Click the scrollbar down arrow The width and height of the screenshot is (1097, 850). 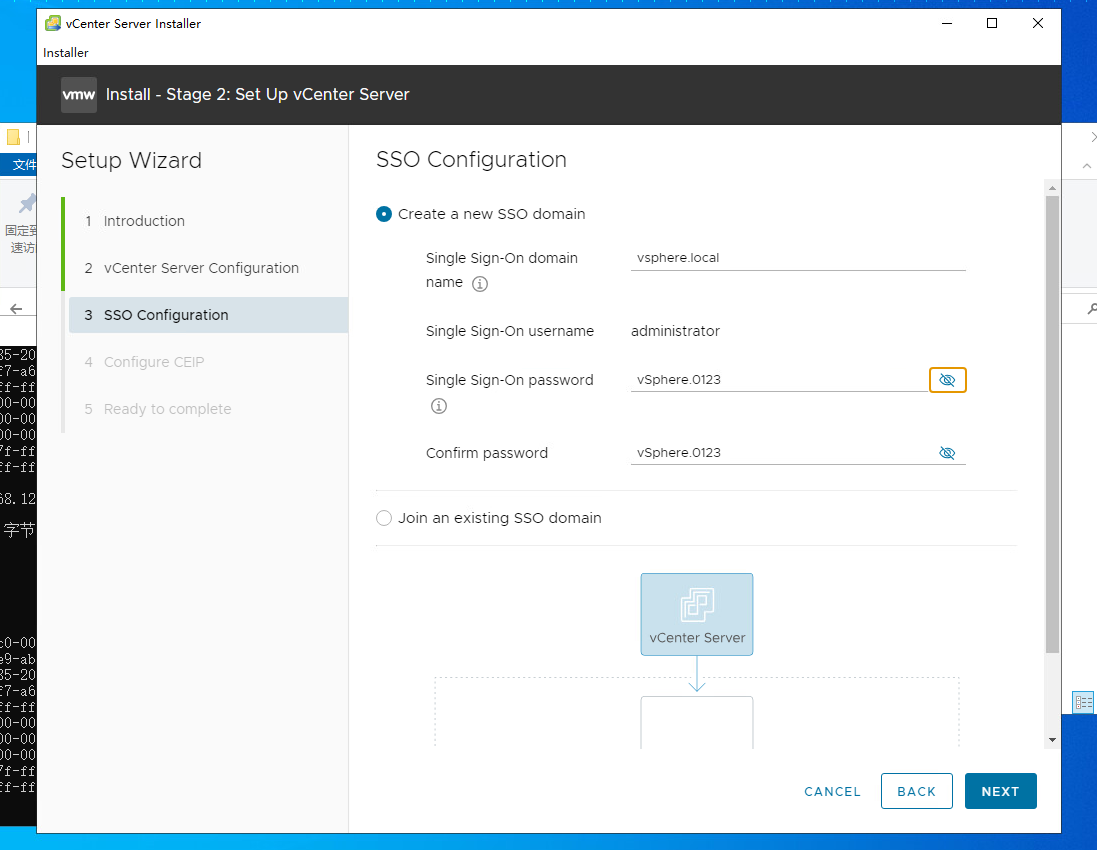[1052, 739]
